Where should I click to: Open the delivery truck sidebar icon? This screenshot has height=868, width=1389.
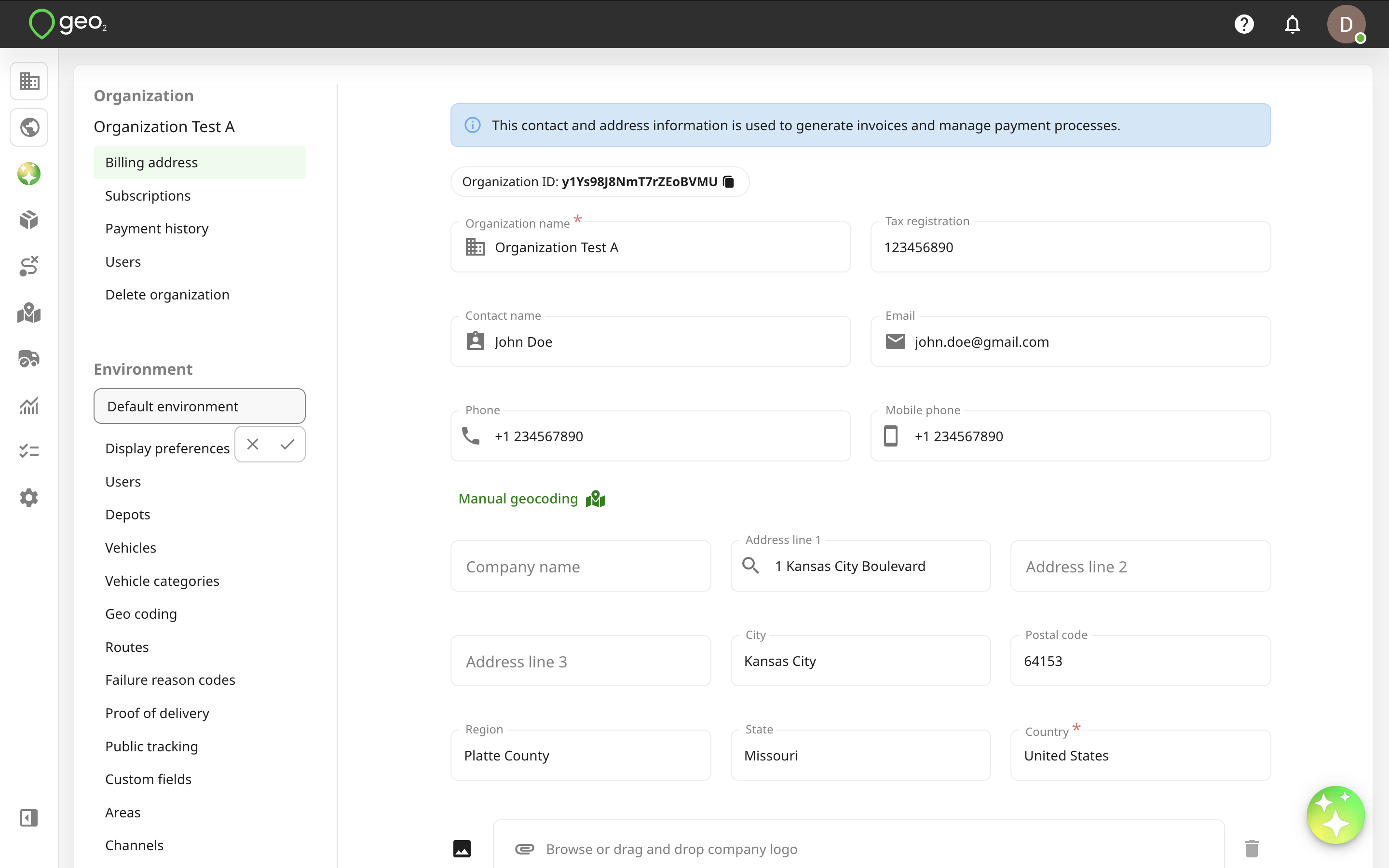coord(29,359)
